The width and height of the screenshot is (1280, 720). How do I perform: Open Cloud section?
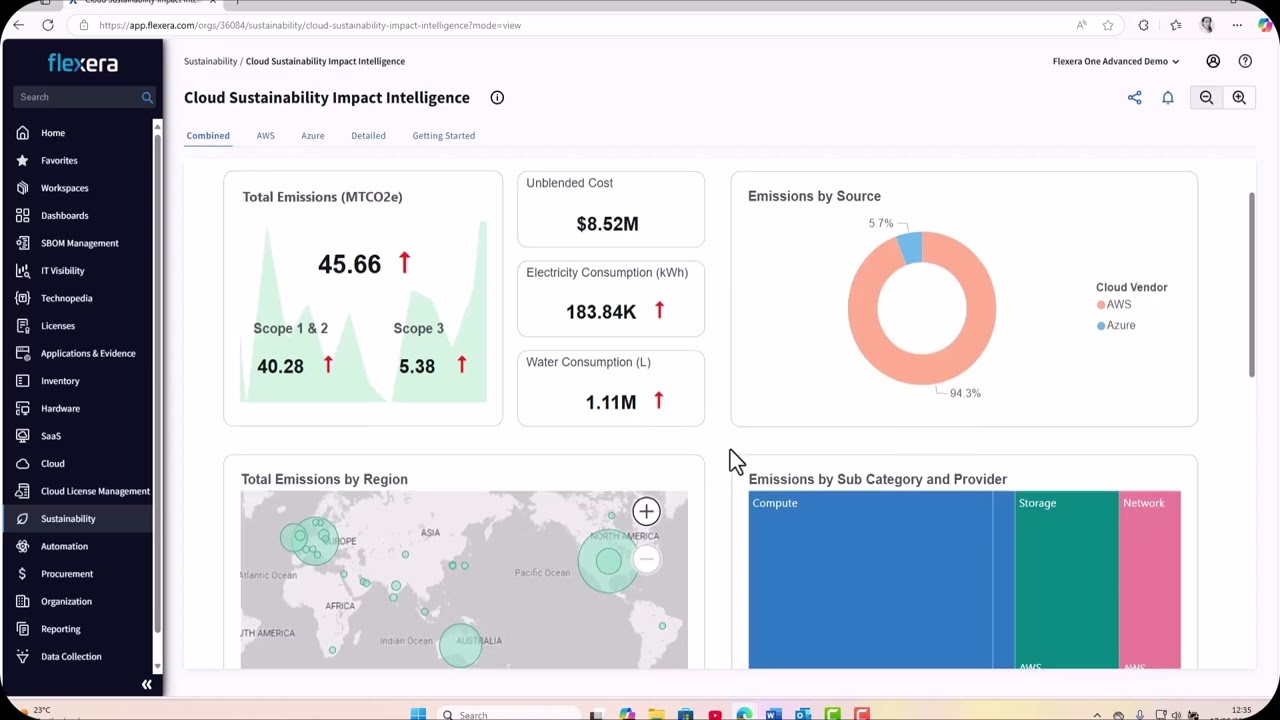(52, 464)
